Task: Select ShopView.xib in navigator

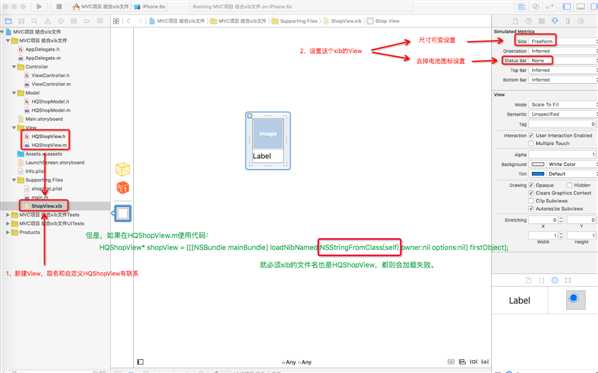Action: point(46,206)
